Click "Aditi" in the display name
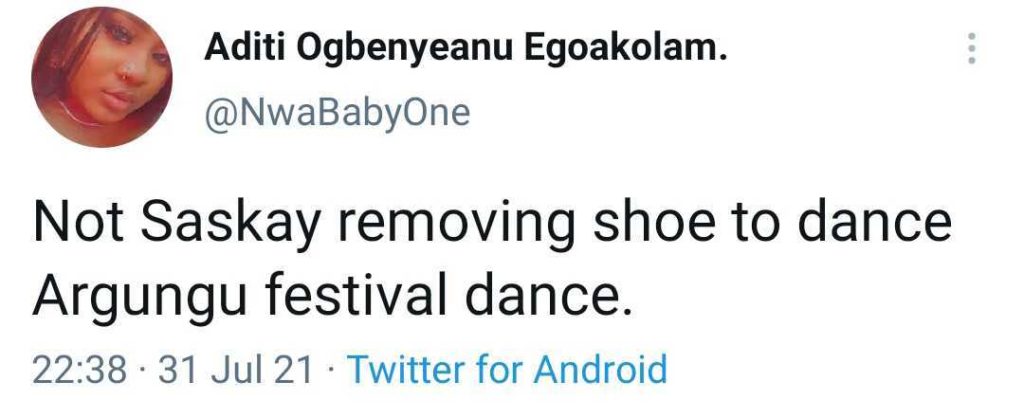Image resolution: width=1024 pixels, height=418 pixels. tap(238, 49)
